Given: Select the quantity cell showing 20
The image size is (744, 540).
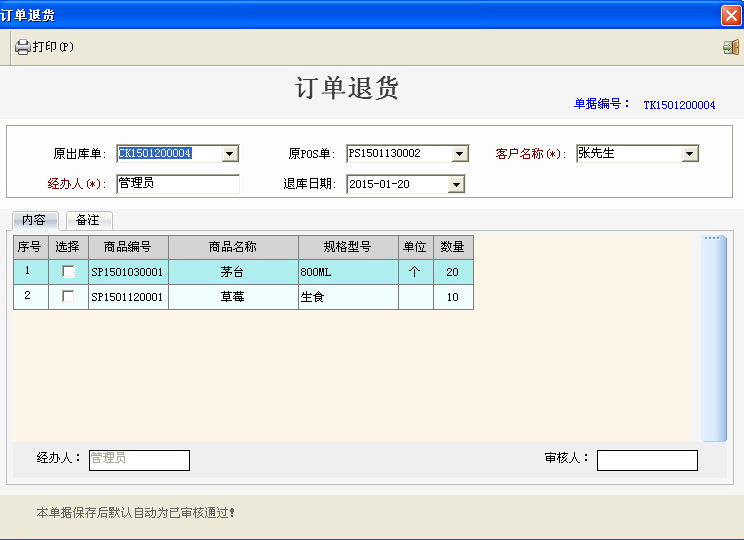Looking at the screenshot, I should pos(453,272).
